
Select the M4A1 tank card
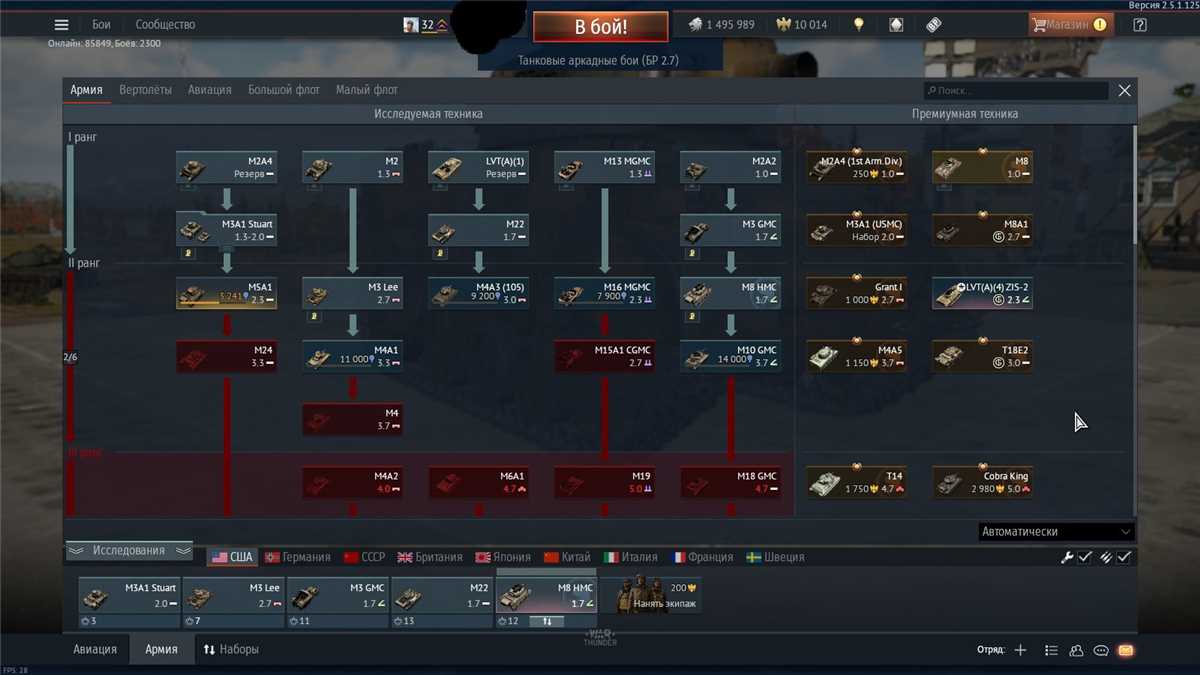pyautogui.click(x=352, y=356)
